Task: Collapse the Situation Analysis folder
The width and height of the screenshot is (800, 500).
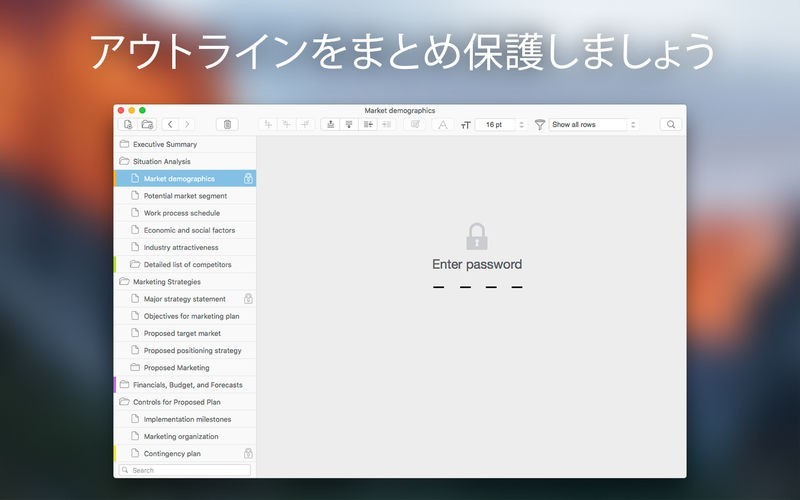Action: point(124,161)
